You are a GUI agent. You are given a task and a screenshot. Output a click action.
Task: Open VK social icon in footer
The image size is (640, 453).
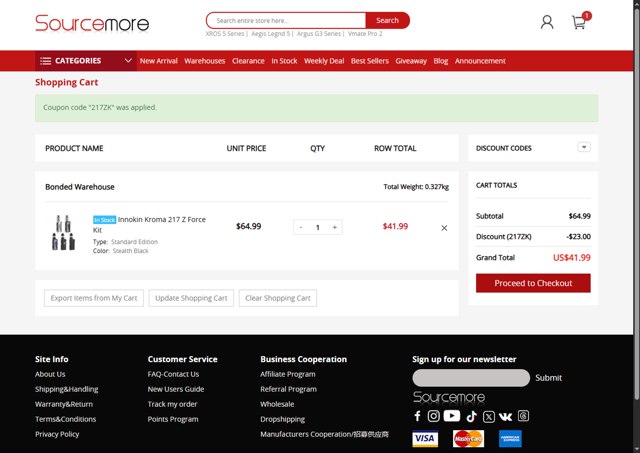[x=505, y=416]
